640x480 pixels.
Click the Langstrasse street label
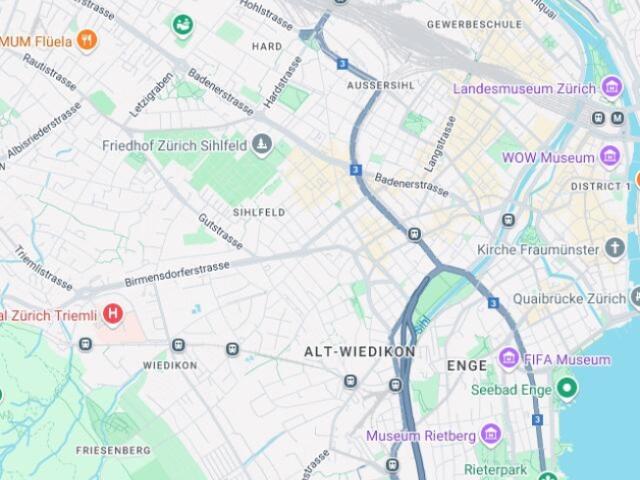pyautogui.click(x=440, y=144)
